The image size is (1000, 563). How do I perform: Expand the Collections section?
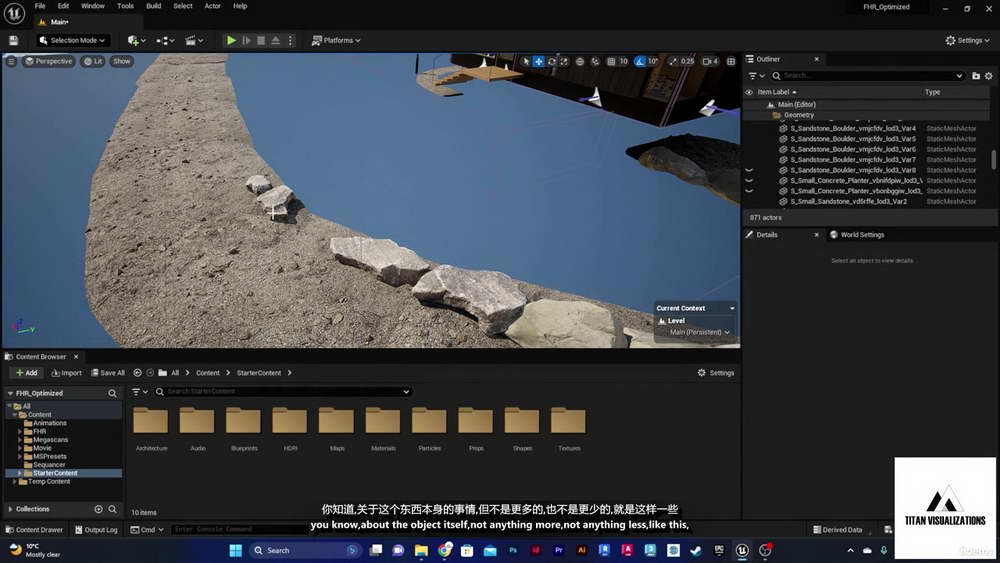pos(10,509)
